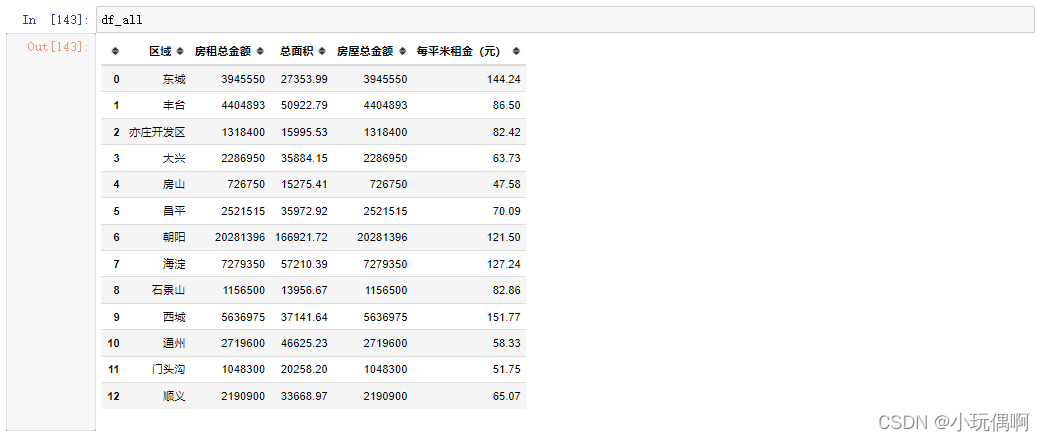Click sort arrows next to 每平米租金（元）header
The height and width of the screenshot is (441, 1045).
click(x=516, y=51)
